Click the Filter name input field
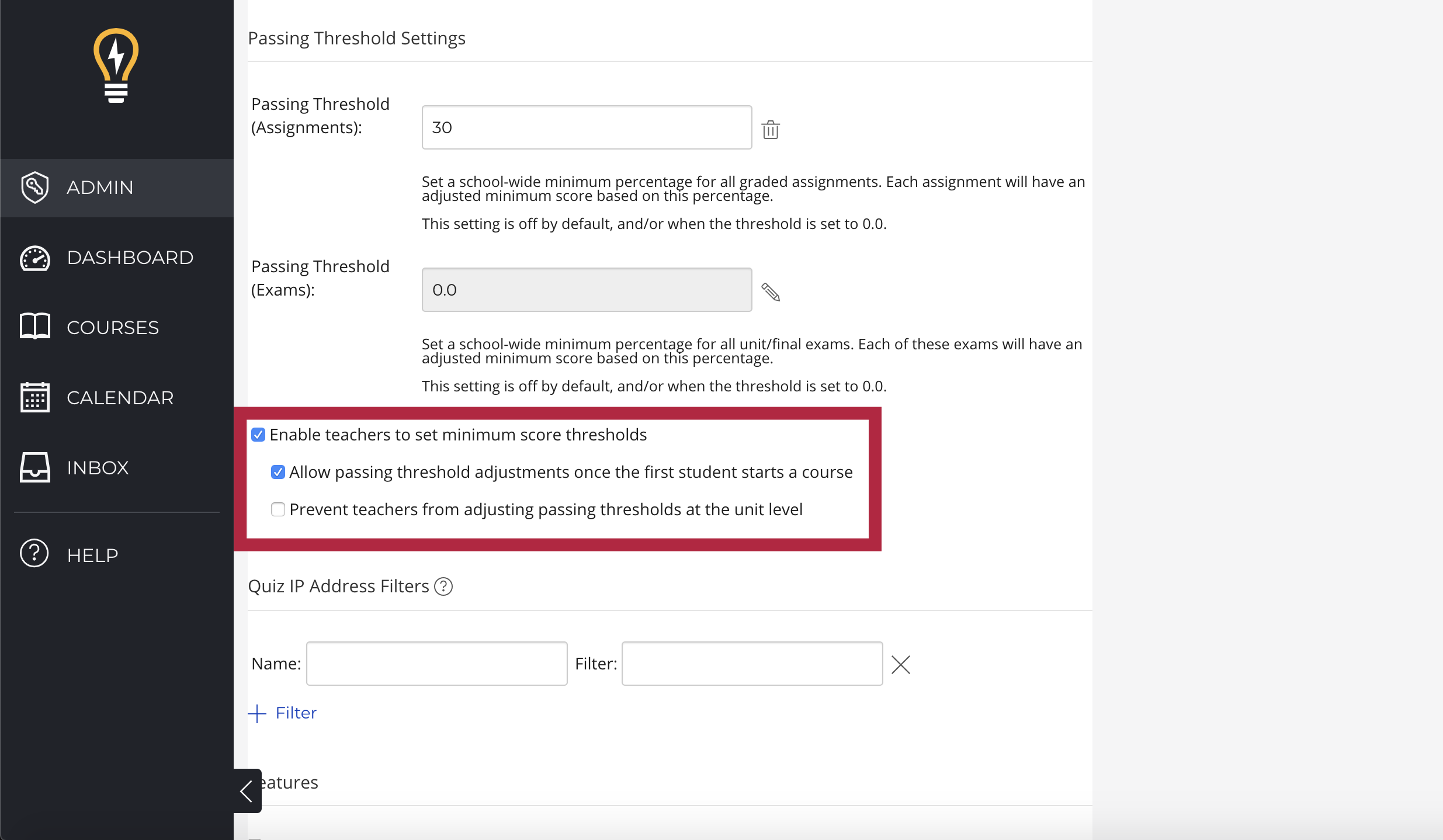 pyautogui.click(x=436, y=663)
